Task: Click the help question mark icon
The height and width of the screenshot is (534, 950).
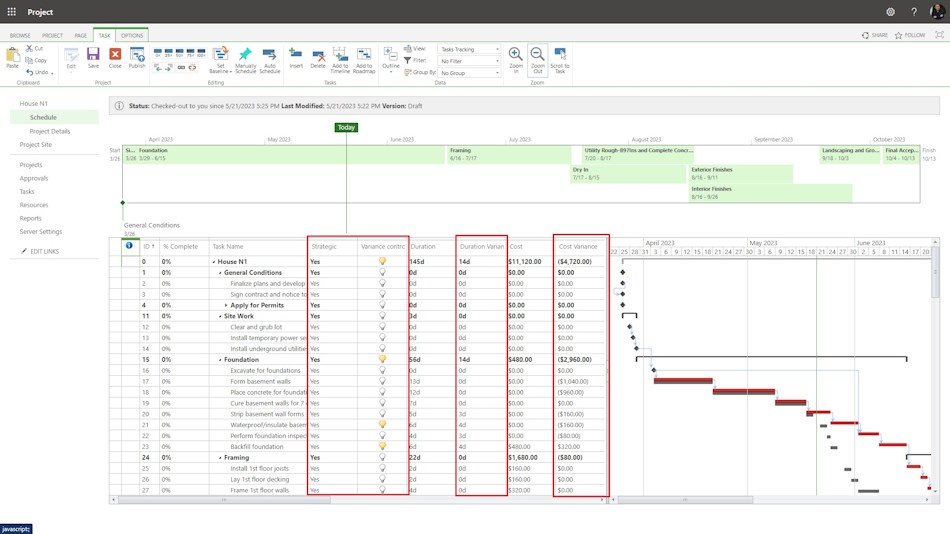Action: click(x=914, y=12)
